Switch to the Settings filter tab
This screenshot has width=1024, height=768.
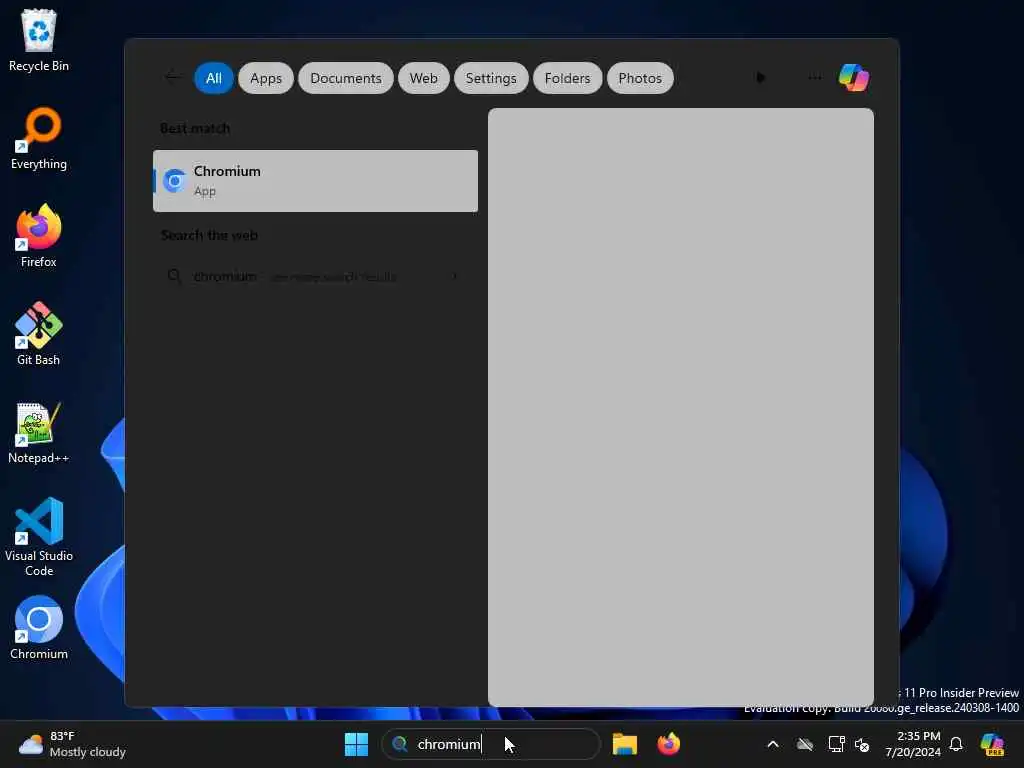pyautogui.click(x=491, y=78)
